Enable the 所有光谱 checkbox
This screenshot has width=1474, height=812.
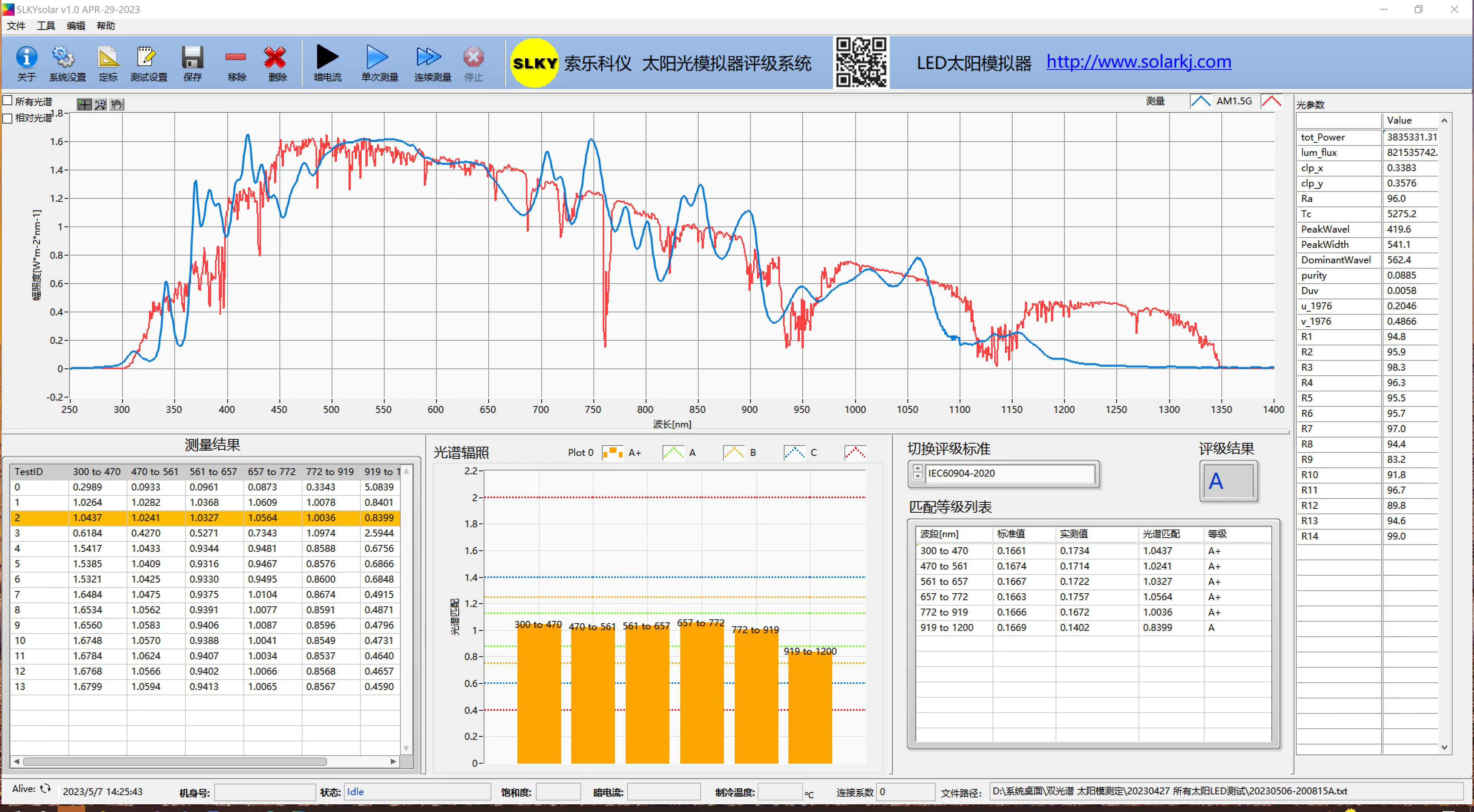coord(8,101)
